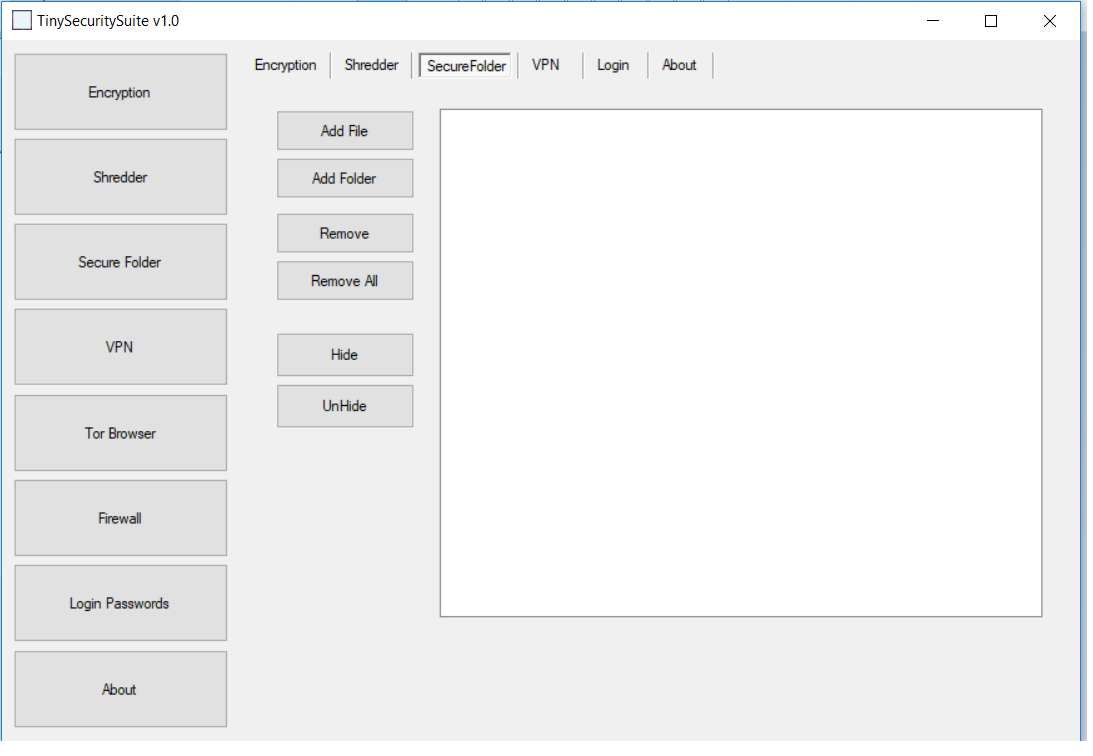This screenshot has width=1093, height=756.
Task: Open the Encryption sidebar button
Action: pos(121,92)
